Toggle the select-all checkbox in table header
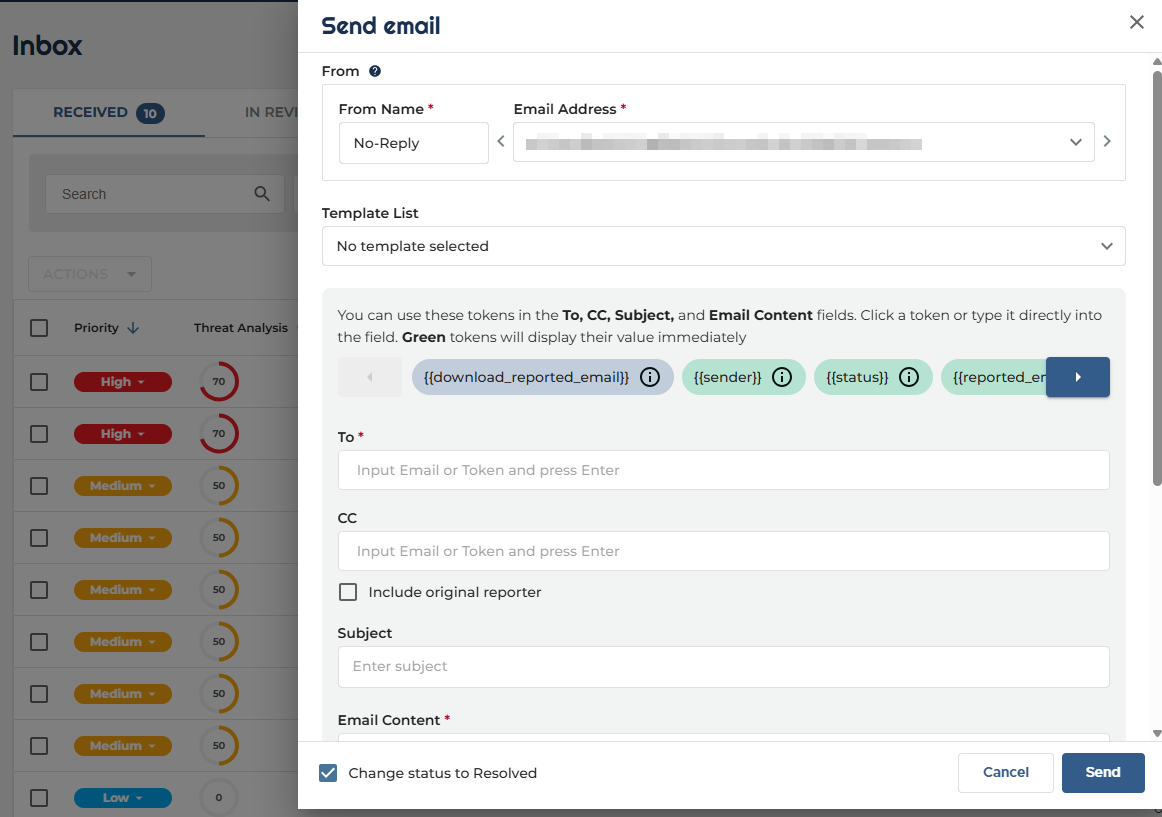This screenshot has height=817, width=1162. tap(39, 328)
